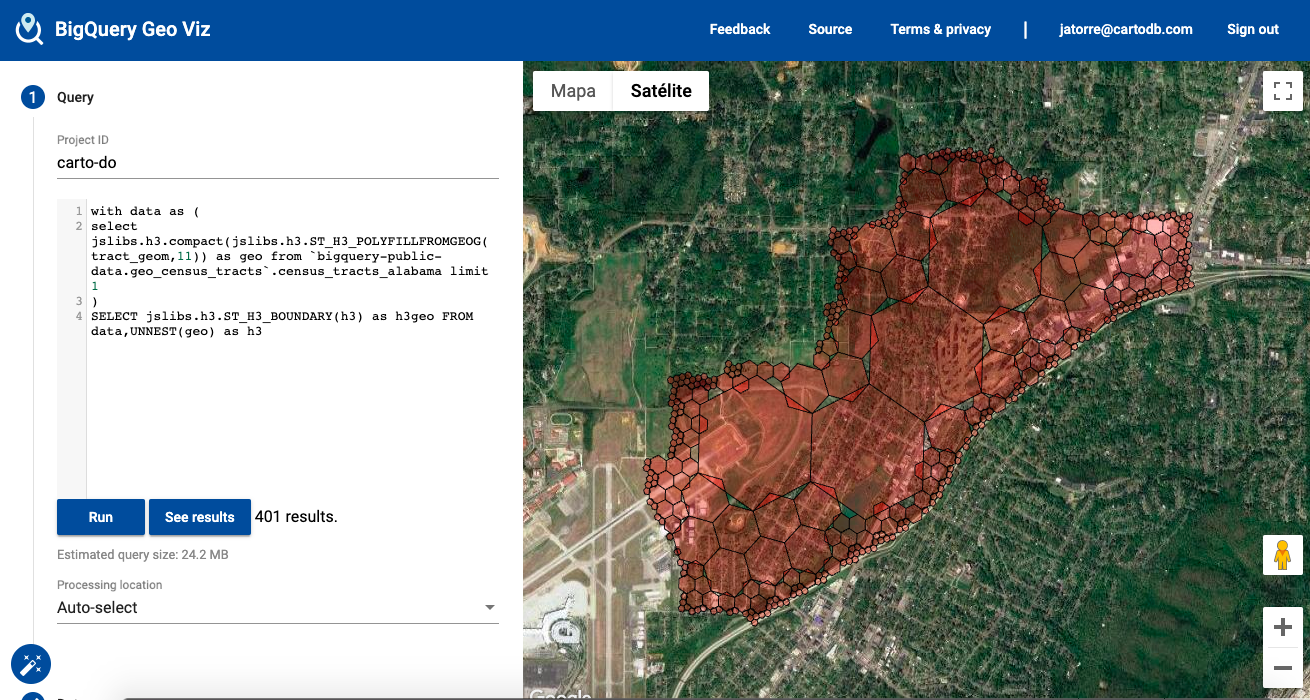Click the 401 results text
1310x700 pixels.
point(296,517)
